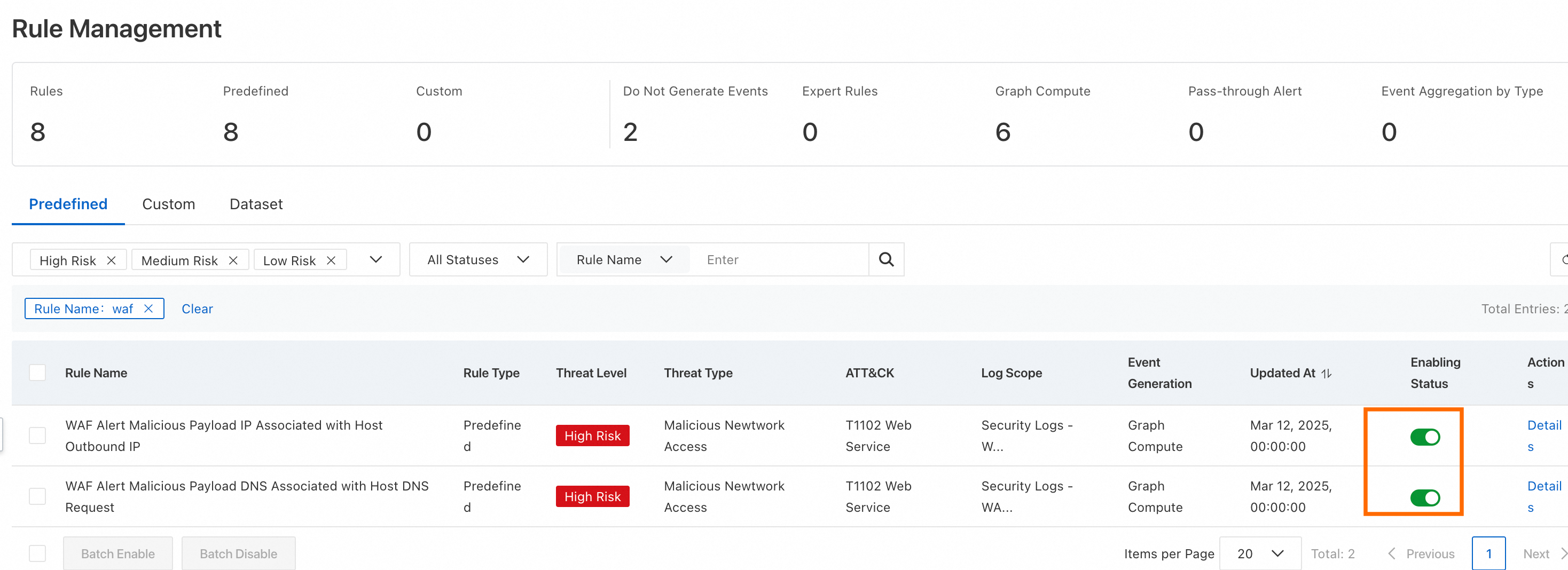Go to the Previous page
The height and width of the screenshot is (570, 1568).
pos(1421,553)
